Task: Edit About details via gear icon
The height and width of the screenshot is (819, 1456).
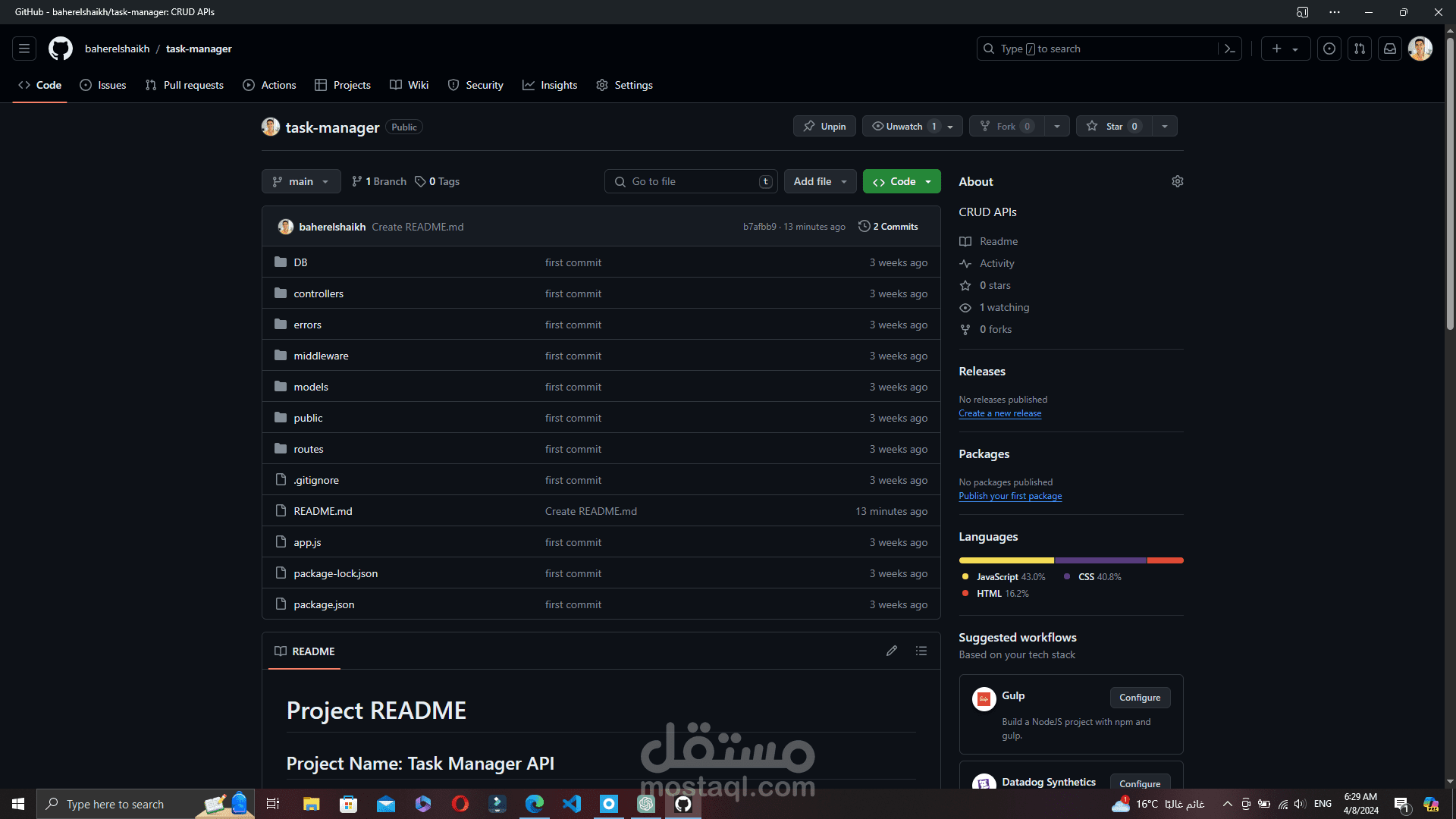Action: (x=1177, y=181)
